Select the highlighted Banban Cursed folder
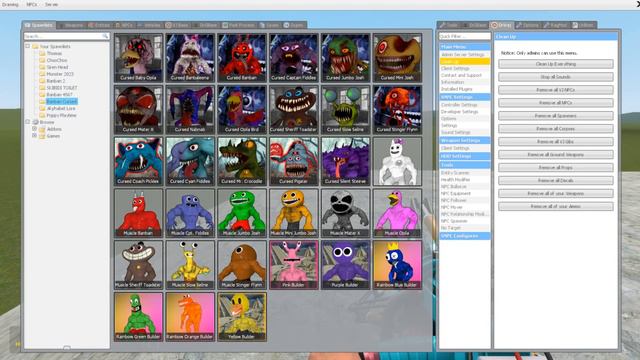 tap(61, 101)
